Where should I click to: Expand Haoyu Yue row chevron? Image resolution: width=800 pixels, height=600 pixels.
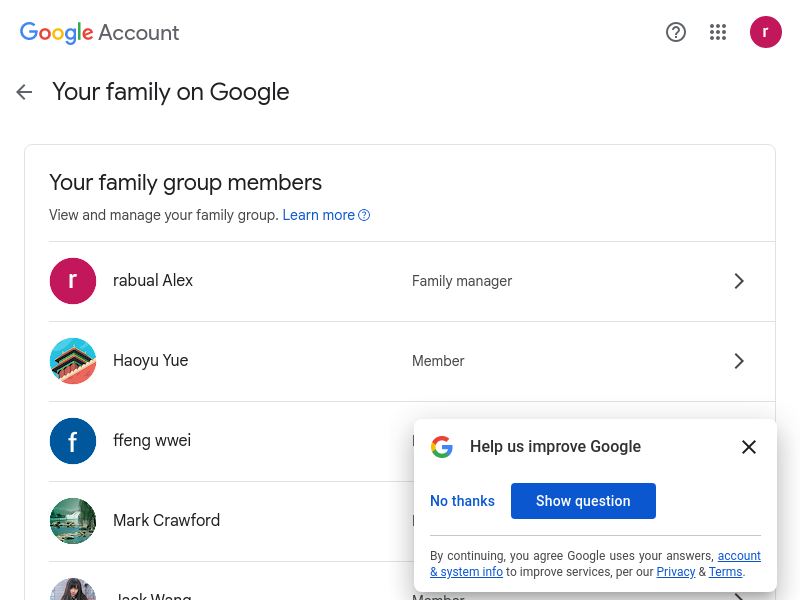click(x=739, y=361)
